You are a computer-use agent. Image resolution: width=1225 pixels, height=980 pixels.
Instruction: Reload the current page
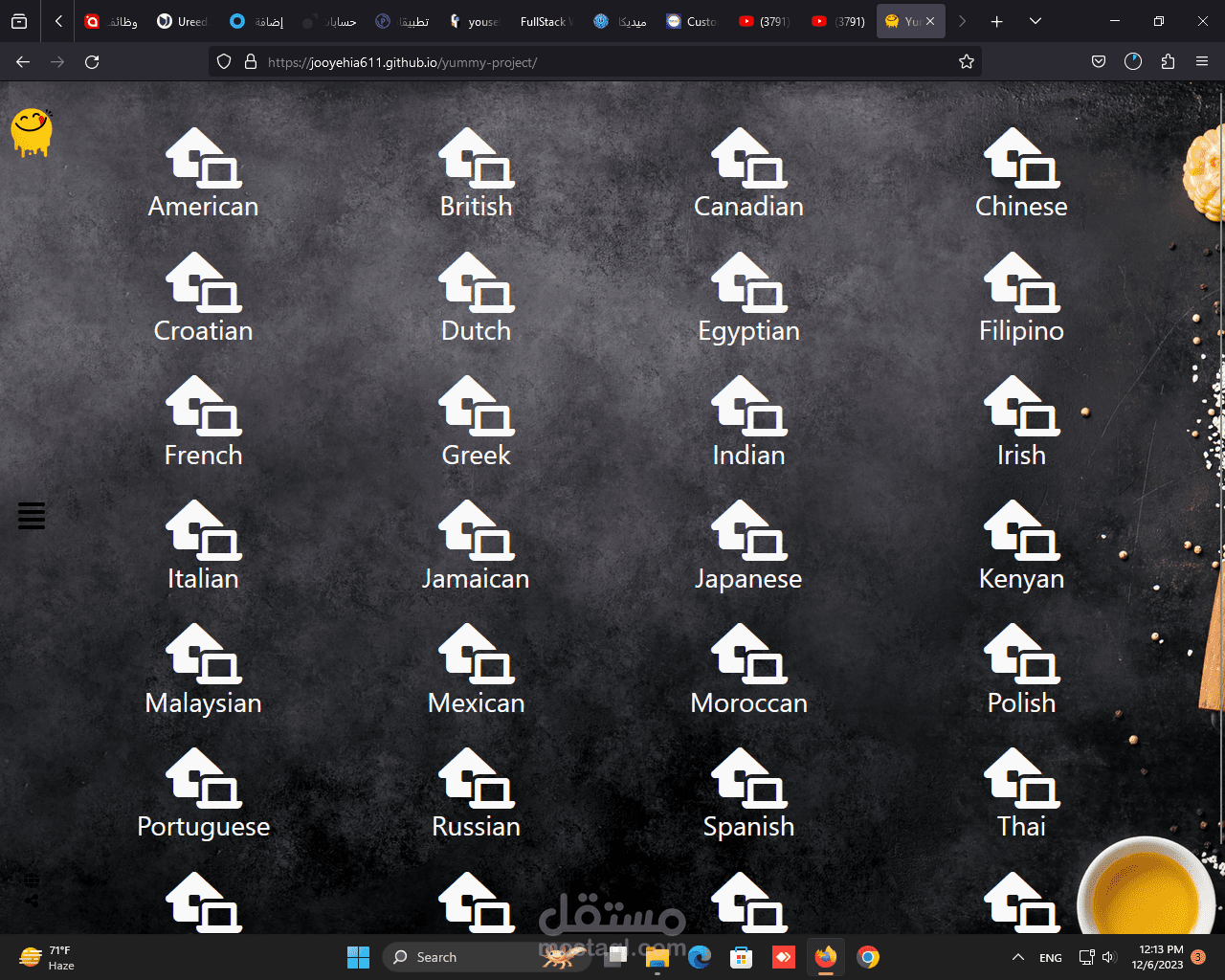[92, 62]
